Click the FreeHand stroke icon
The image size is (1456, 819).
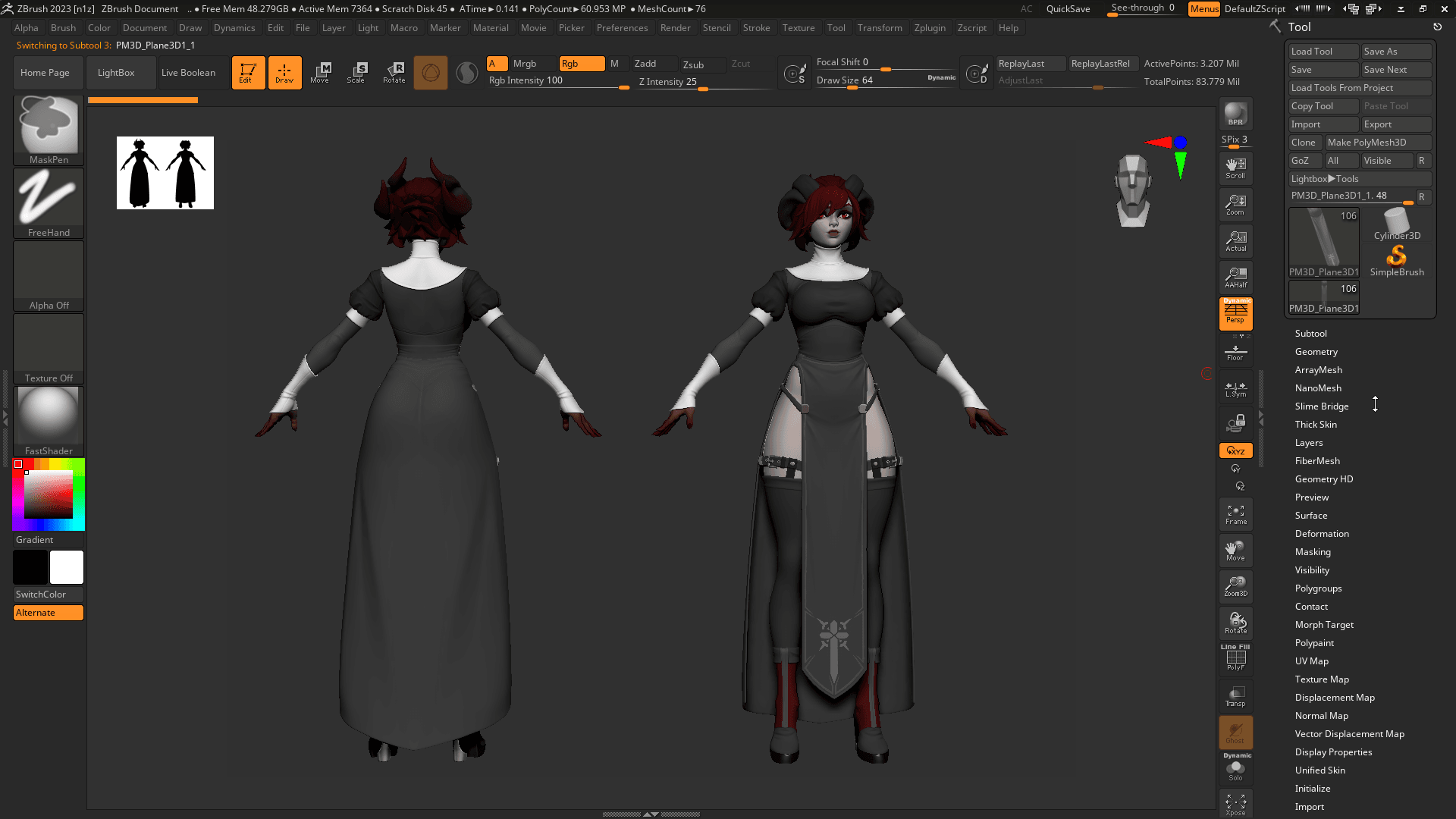click(x=49, y=203)
